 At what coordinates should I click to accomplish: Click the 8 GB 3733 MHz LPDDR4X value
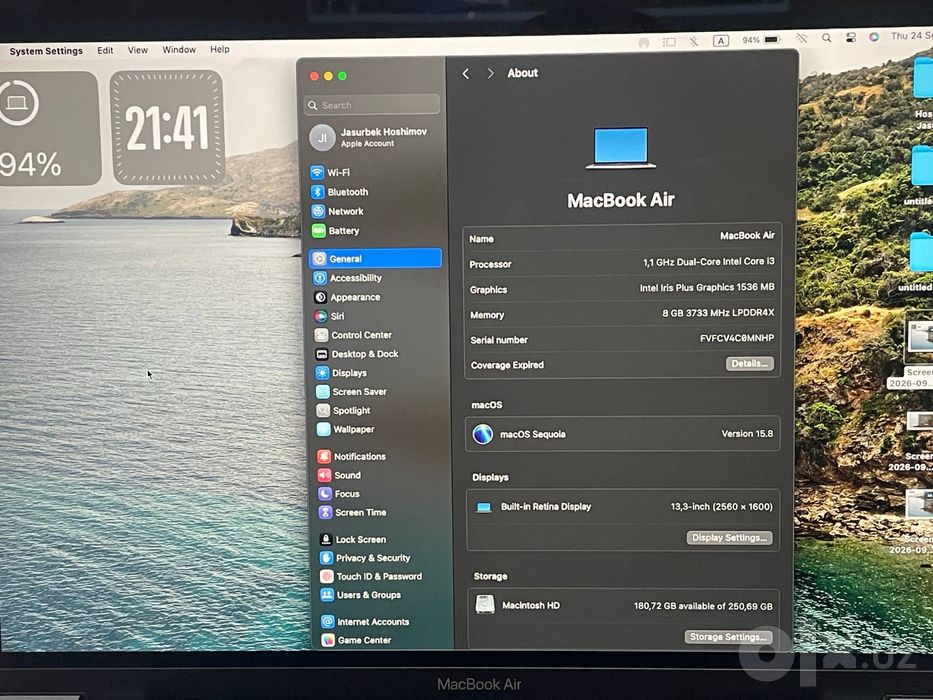click(x=718, y=313)
